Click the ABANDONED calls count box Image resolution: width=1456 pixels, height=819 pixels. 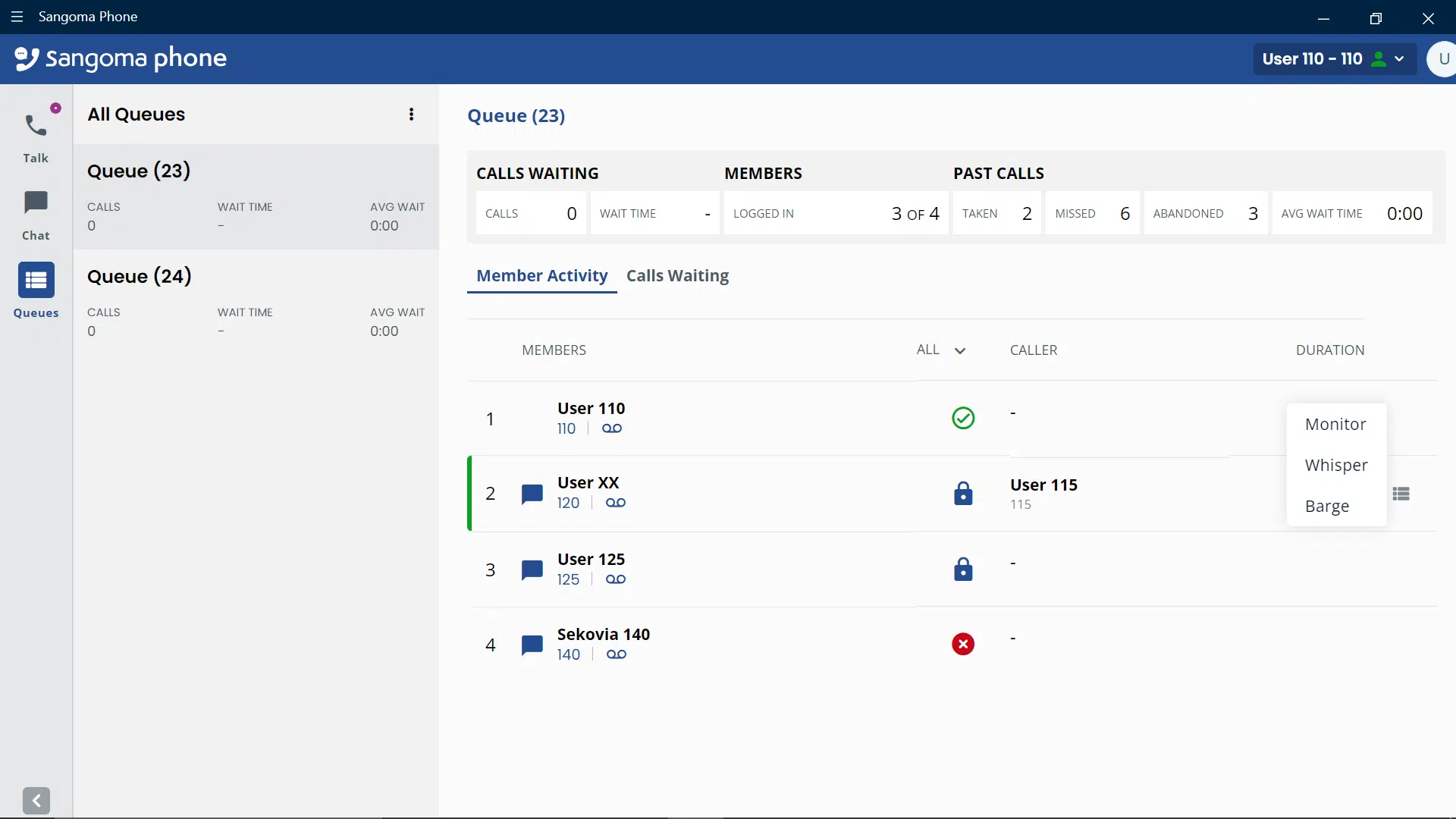tap(1205, 213)
